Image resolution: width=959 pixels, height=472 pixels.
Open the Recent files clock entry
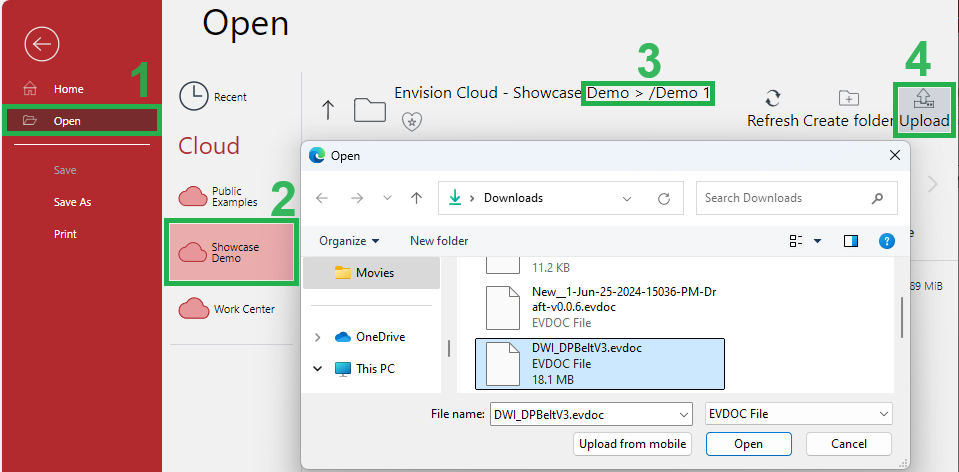pyautogui.click(x=213, y=97)
